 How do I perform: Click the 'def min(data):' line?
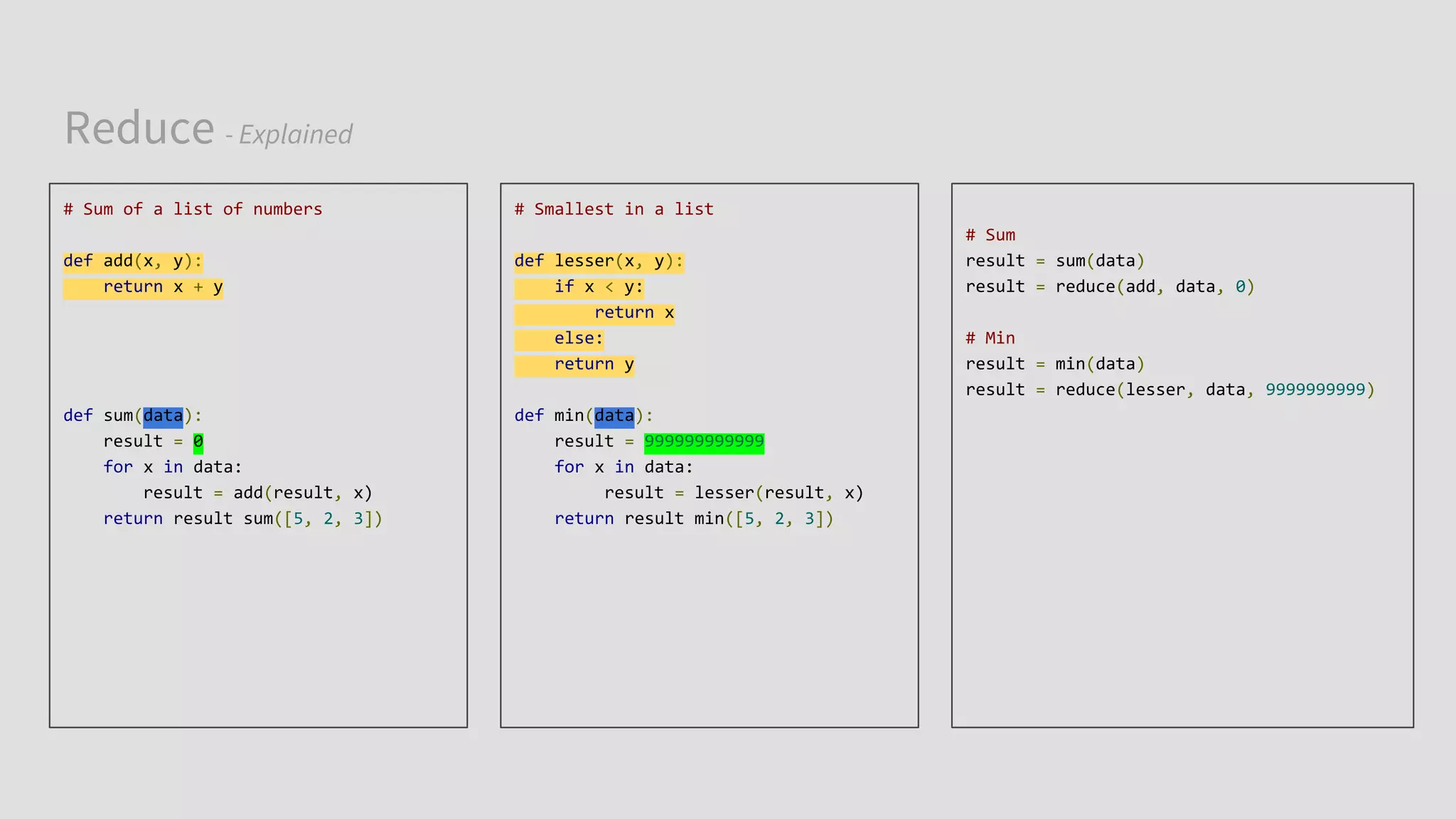pos(584,415)
